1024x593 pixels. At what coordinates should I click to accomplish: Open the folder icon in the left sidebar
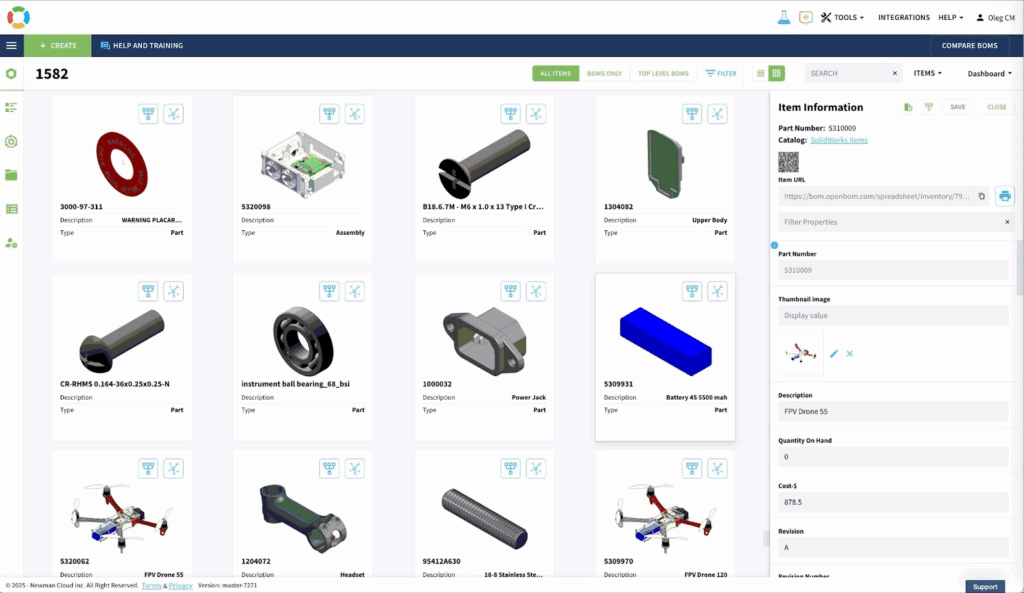(12, 175)
